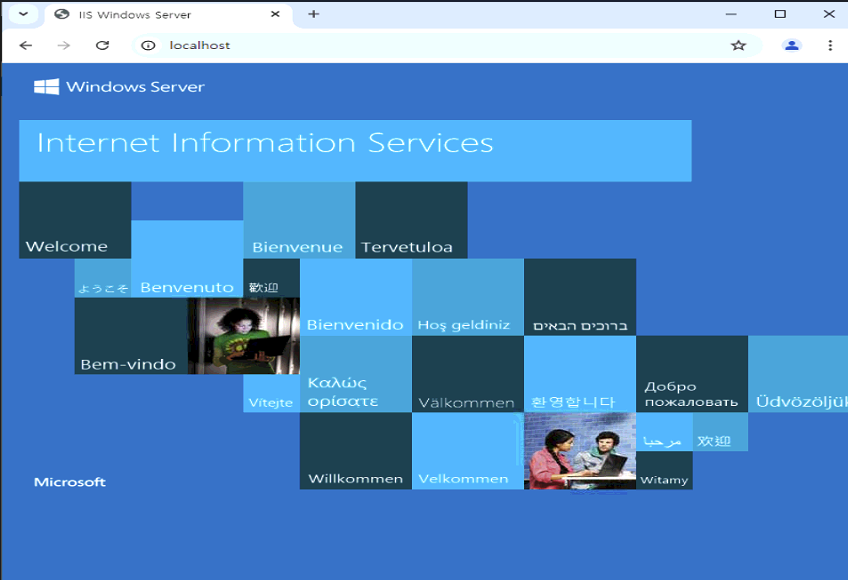
Task: Bookmark this page with the star icon
Action: 738,45
